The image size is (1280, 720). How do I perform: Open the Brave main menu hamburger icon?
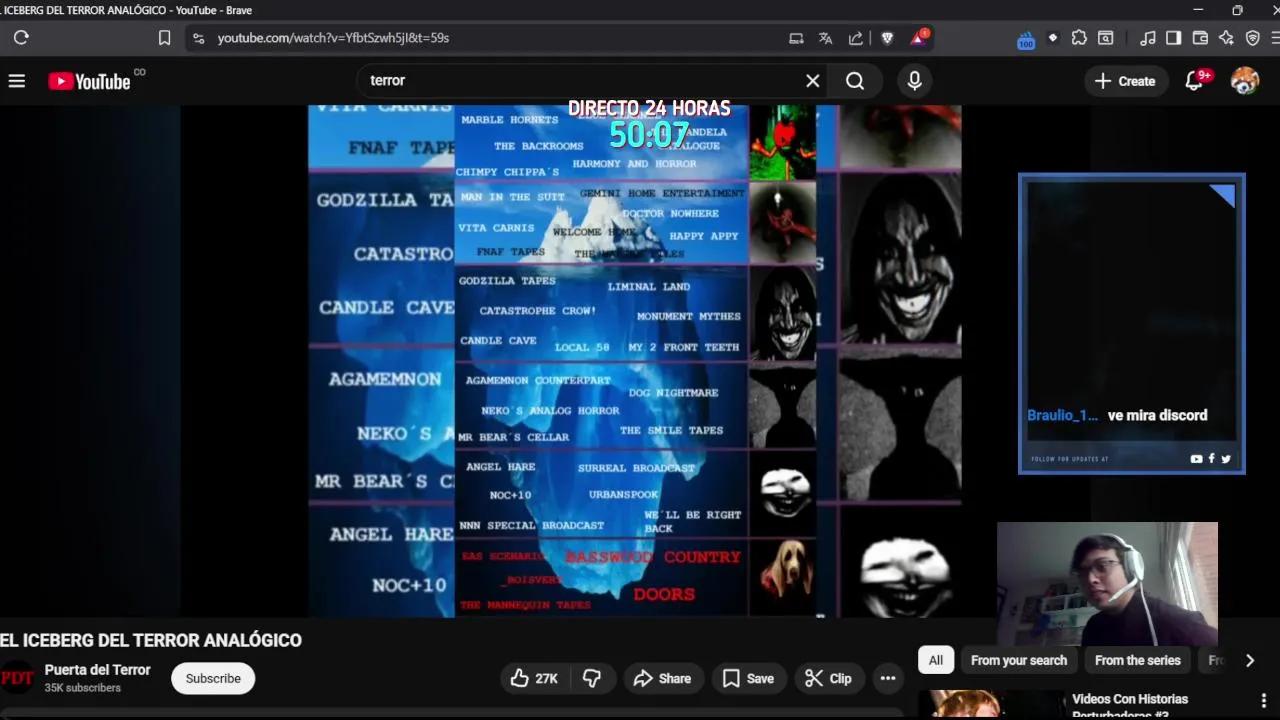[x=1275, y=38]
